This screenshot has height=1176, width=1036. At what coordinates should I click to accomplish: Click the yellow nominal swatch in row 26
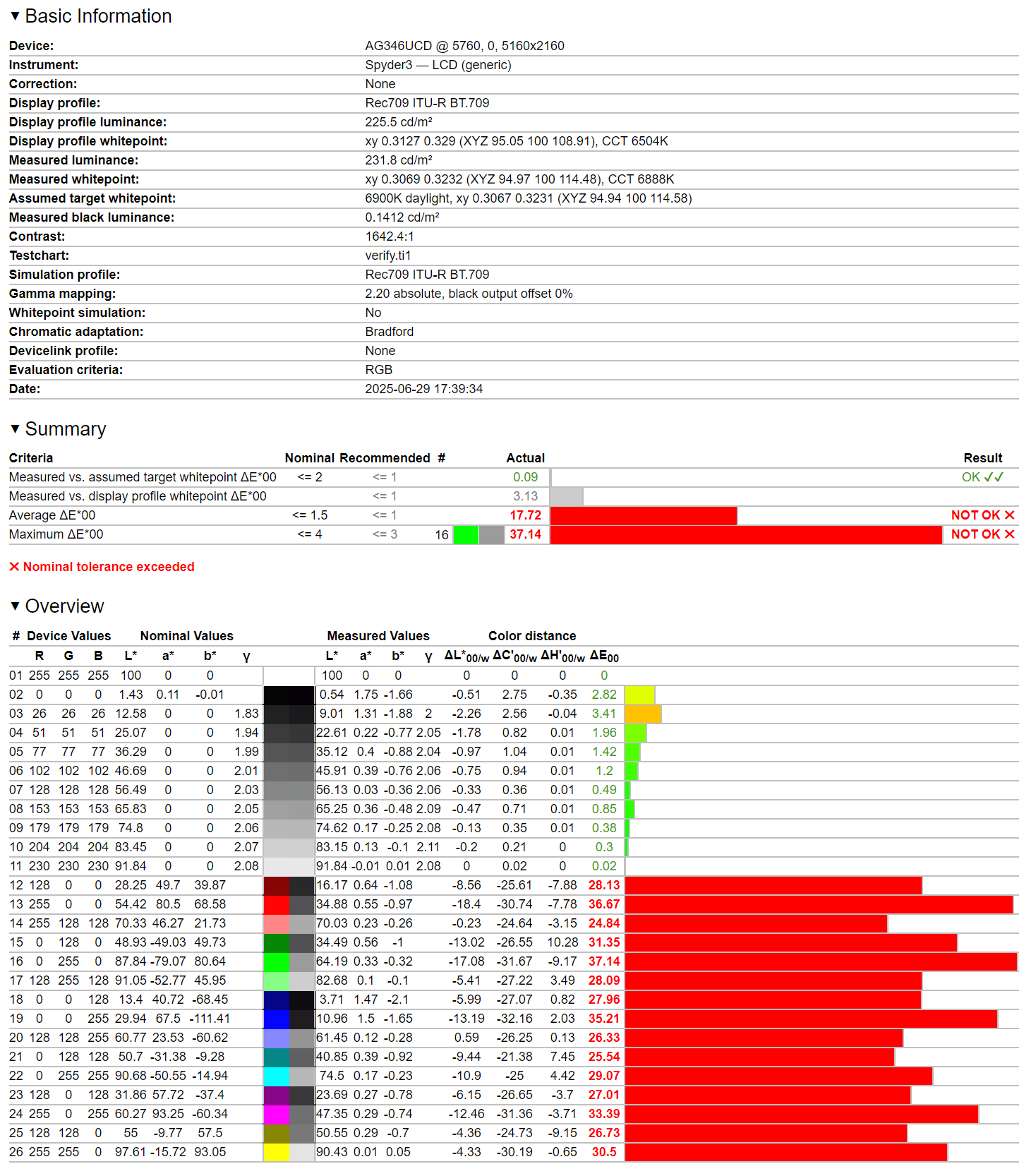click(276, 1153)
